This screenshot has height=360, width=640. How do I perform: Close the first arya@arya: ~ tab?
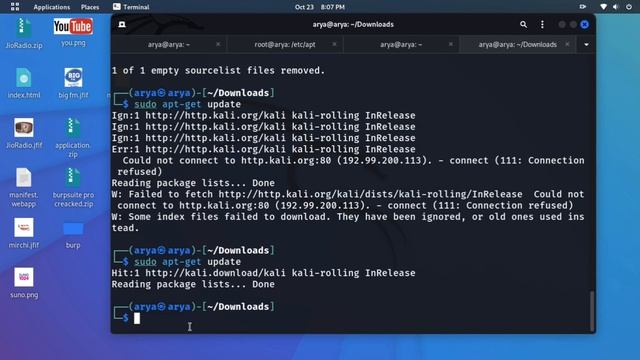218,44
